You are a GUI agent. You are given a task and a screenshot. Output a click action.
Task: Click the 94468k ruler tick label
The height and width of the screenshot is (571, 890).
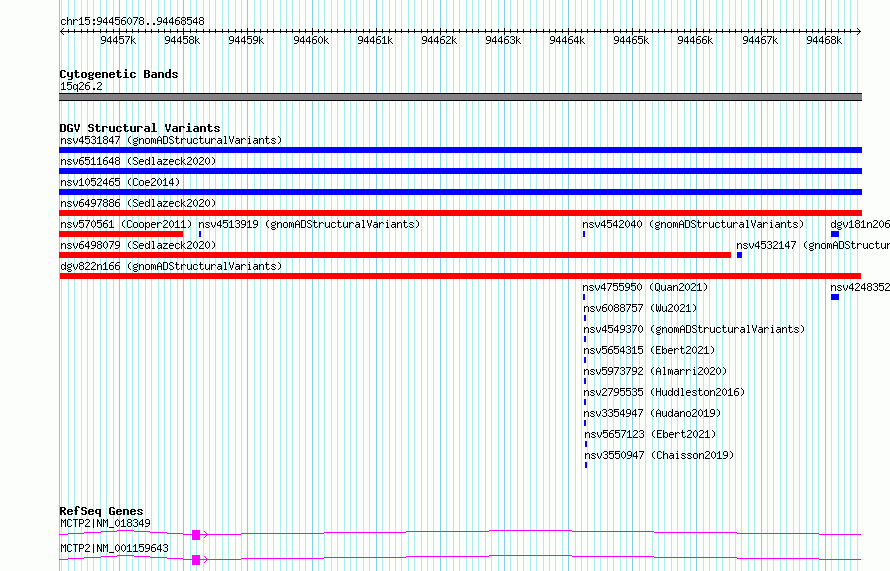[824, 40]
